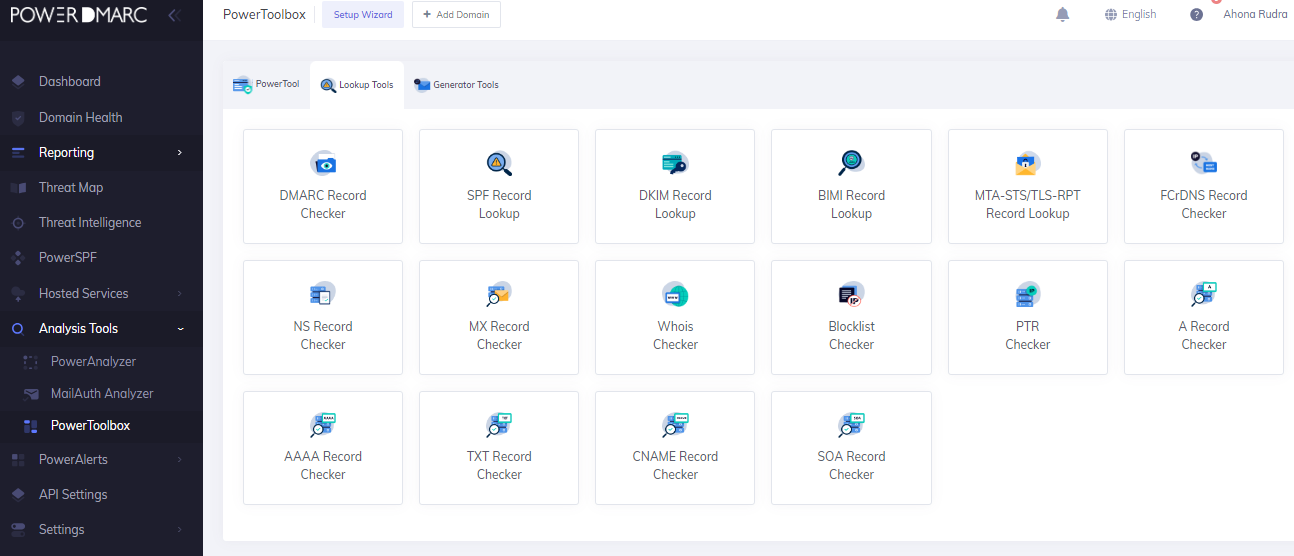This screenshot has width=1294, height=556.
Task: Click the SPF Record Lookup icon
Action: pyautogui.click(x=499, y=164)
